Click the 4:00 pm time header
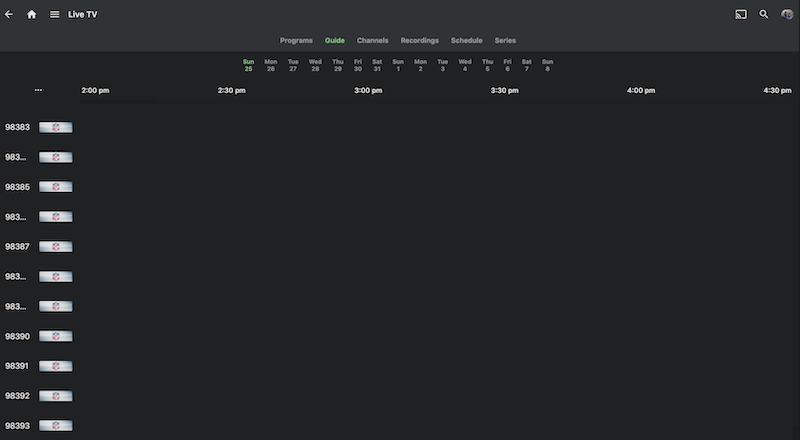Image resolution: width=800 pixels, height=440 pixels. pyautogui.click(x=641, y=90)
